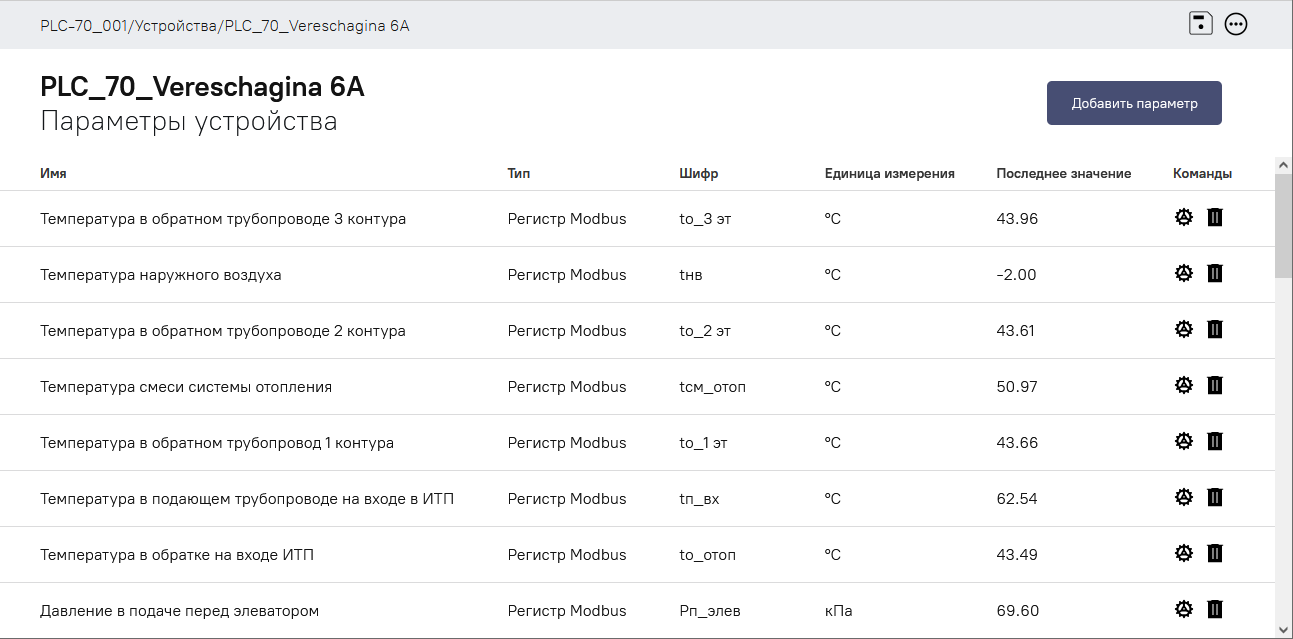The width and height of the screenshot is (1293, 639).
Task: Click cipher to_отоп
Action: tap(707, 554)
